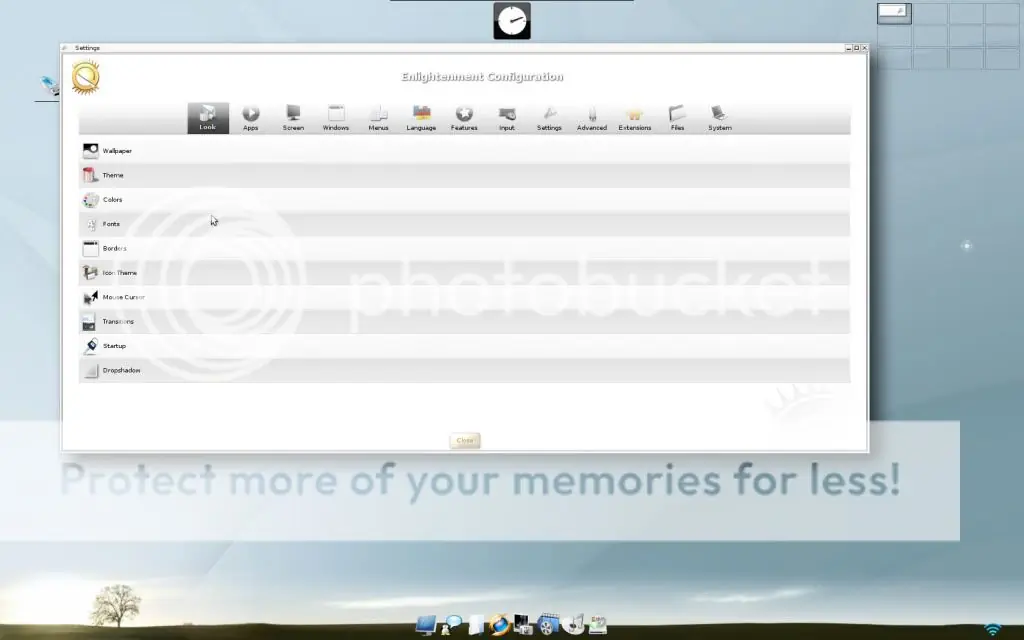Open the Wallpaper settings row
The height and width of the screenshot is (640, 1024).
click(464, 151)
